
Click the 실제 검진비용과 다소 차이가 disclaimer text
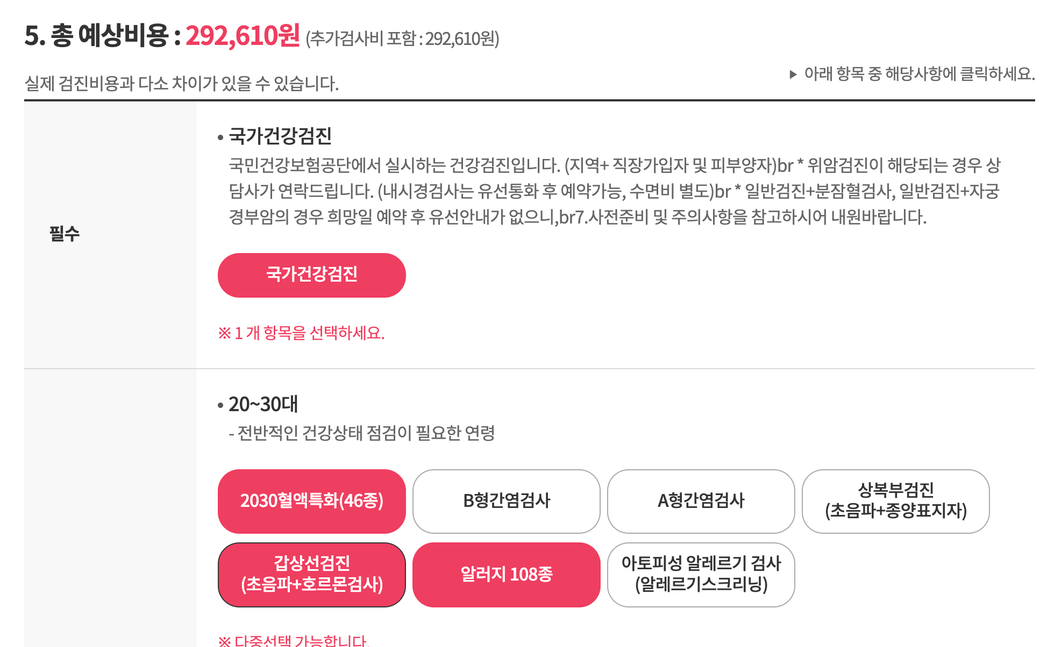[x=181, y=83]
